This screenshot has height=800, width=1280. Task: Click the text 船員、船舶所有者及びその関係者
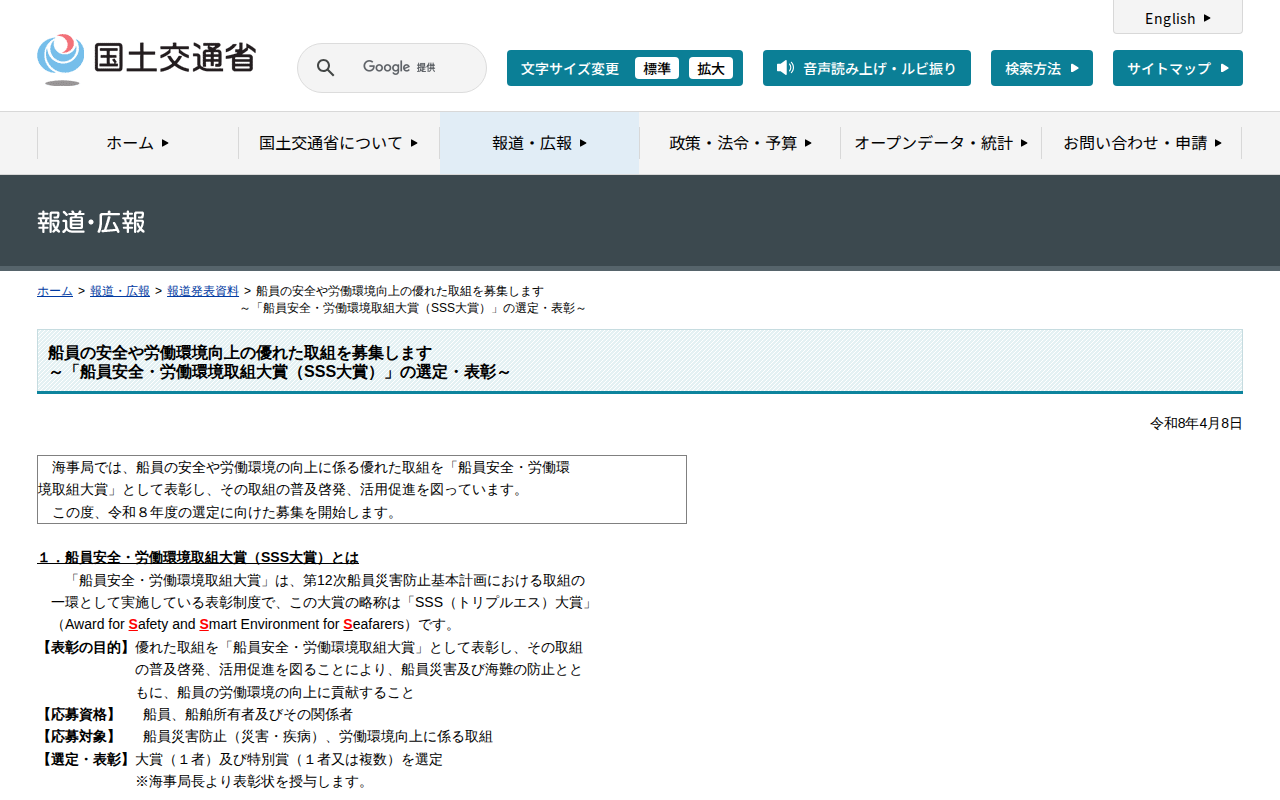tap(248, 714)
